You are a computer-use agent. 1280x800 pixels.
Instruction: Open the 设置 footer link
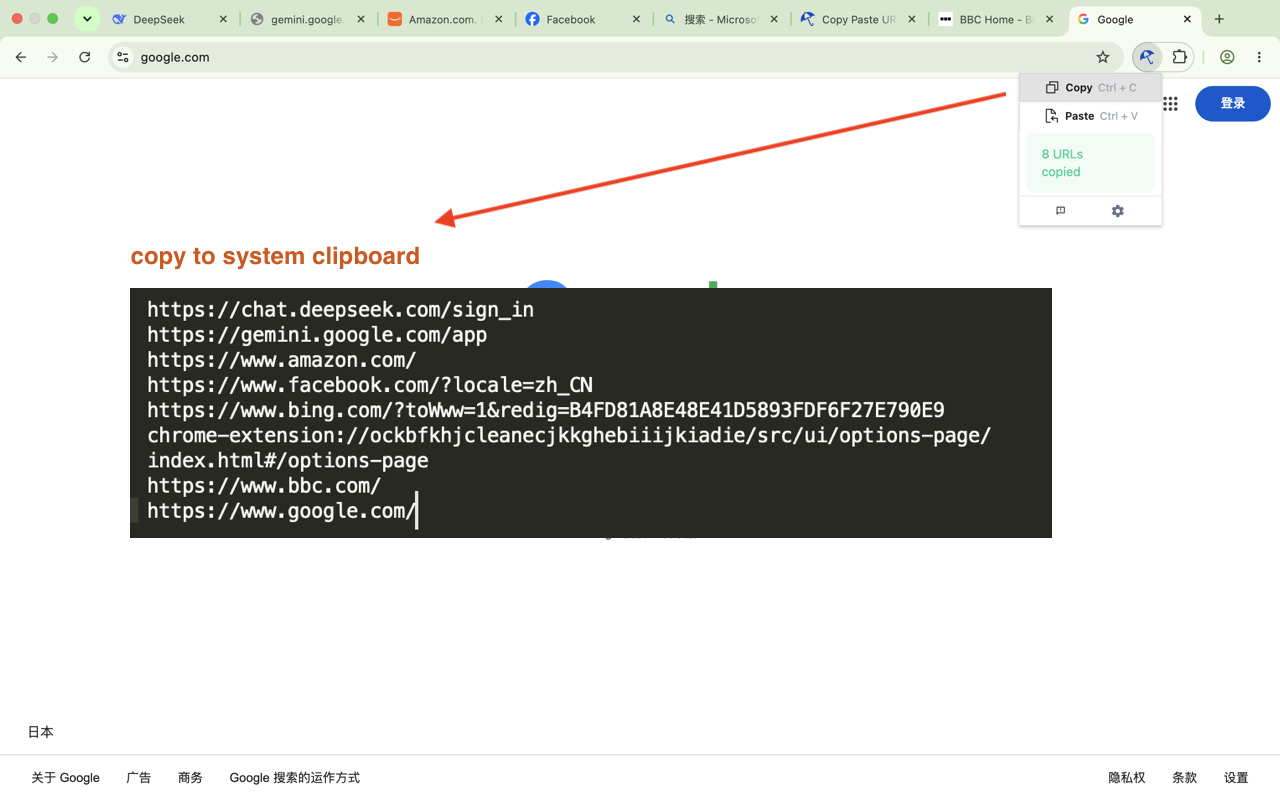tap(1236, 777)
